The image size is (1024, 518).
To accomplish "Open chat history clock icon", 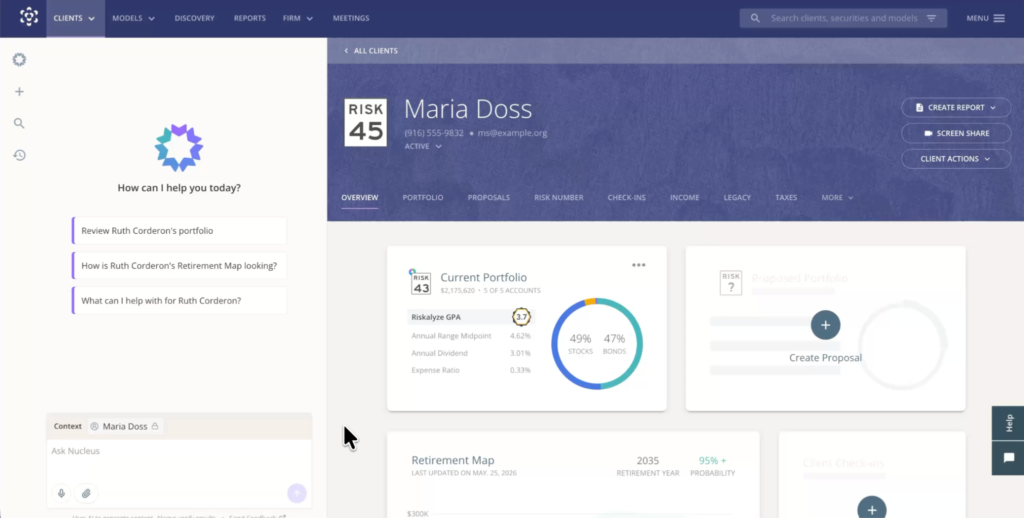I will (x=19, y=155).
